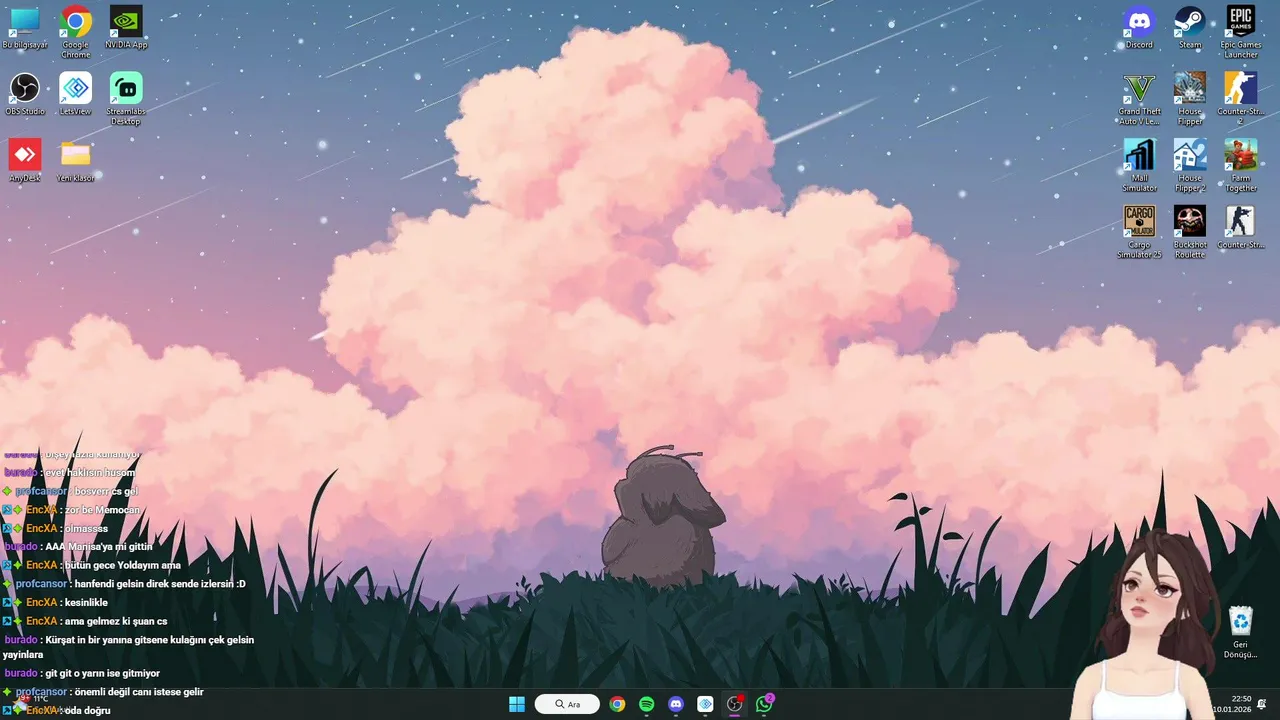Open the classic Counter-Strike shortcut beside Buckshot Roulette
Viewport: 1280px width, 720px height.
pyautogui.click(x=1241, y=227)
